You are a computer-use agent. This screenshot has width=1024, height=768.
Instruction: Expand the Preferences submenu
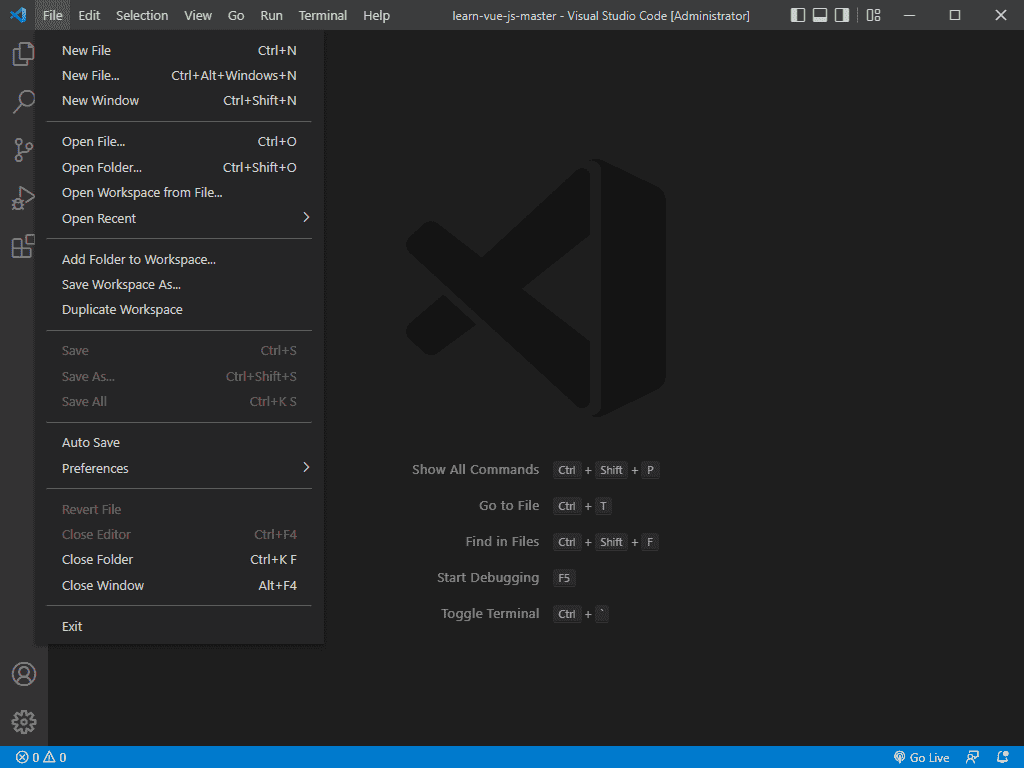tap(179, 468)
